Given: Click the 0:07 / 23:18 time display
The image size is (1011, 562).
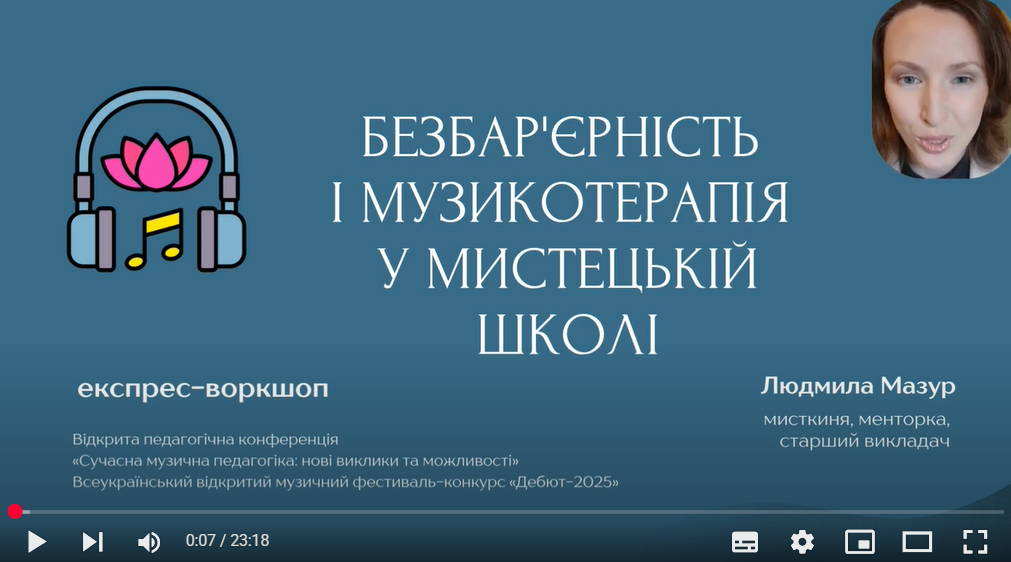Looking at the screenshot, I should tap(227, 541).
